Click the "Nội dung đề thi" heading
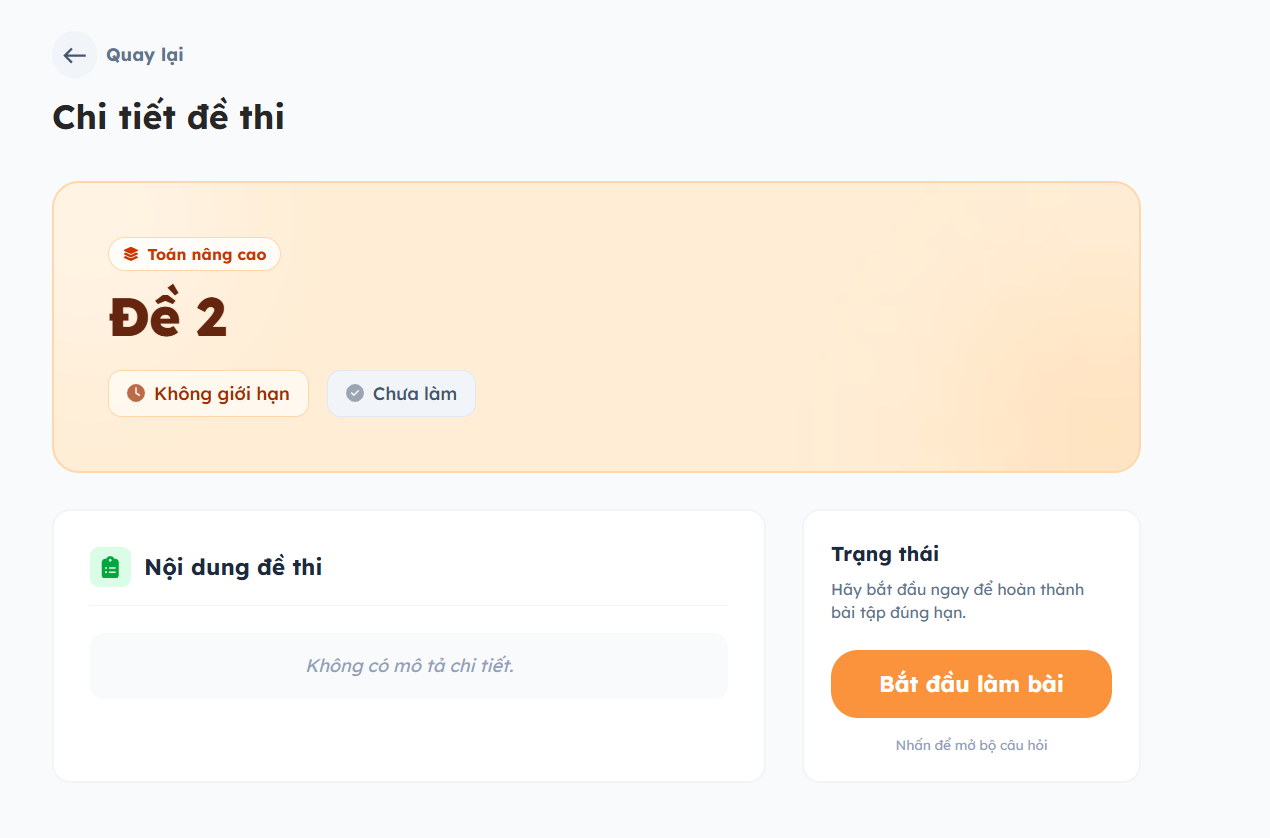1270x838 pixels. (x=233, y=567)
